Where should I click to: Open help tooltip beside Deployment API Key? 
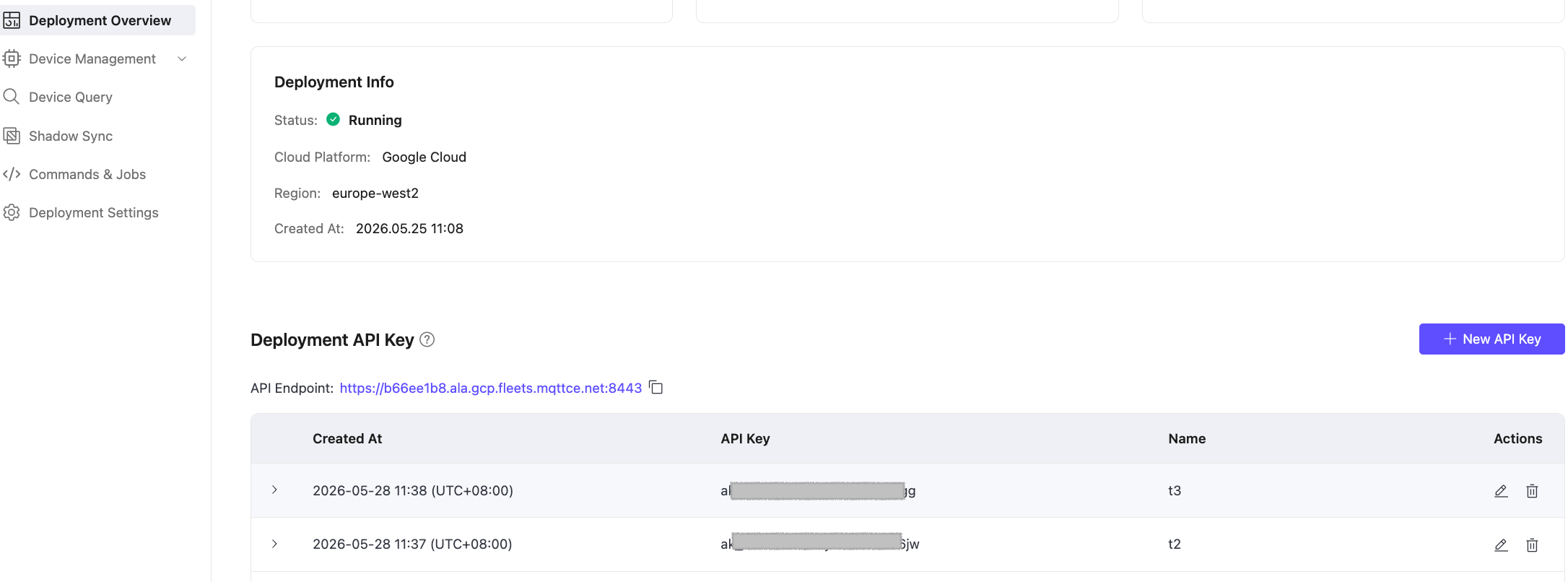[427, 339]
